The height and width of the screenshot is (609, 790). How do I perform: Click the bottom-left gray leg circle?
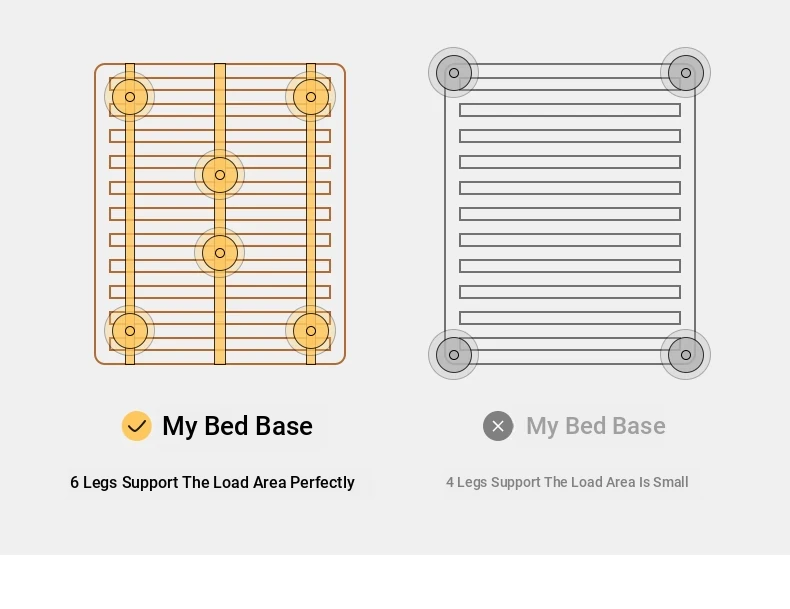click(x=453, y=355)
